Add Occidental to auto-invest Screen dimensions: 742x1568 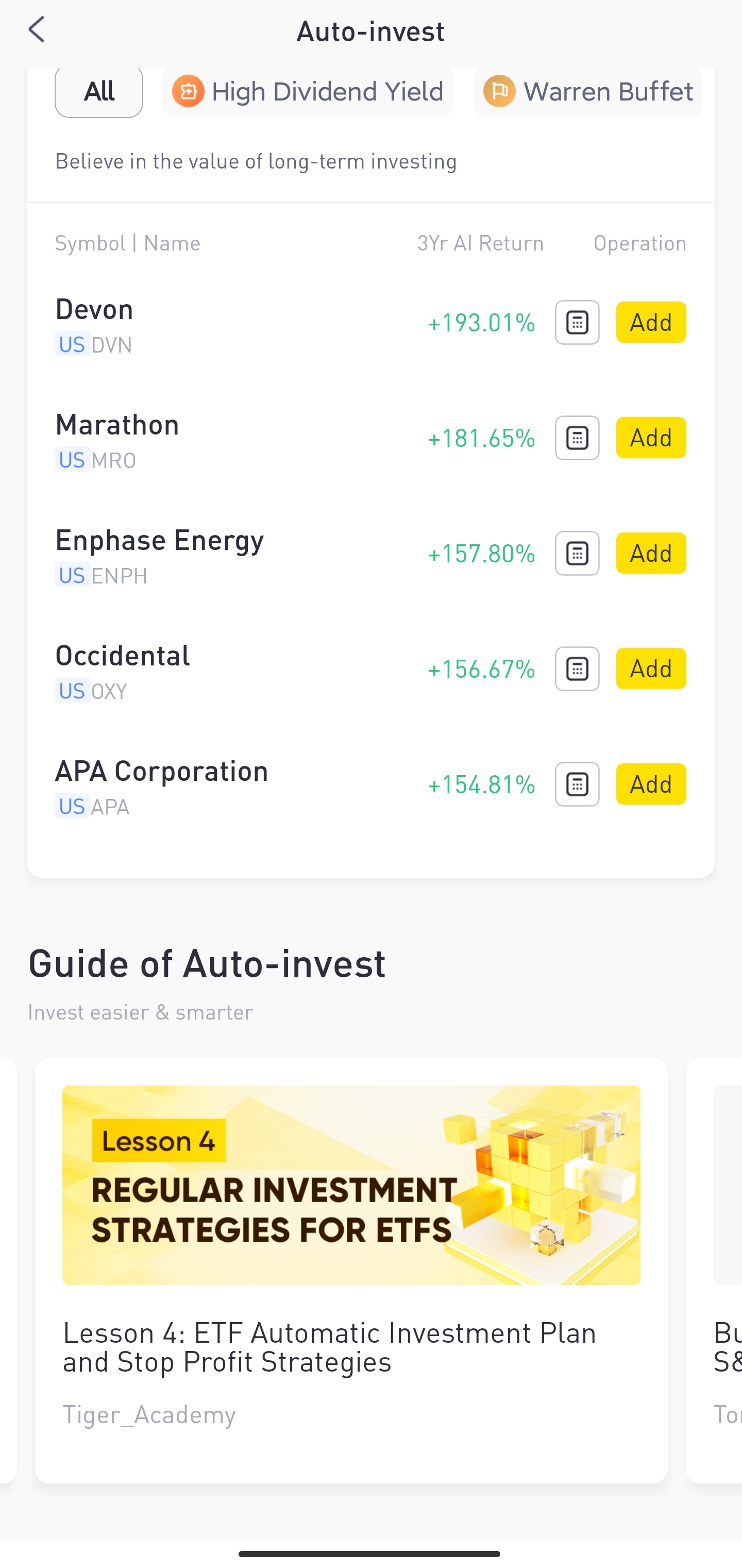650,669
